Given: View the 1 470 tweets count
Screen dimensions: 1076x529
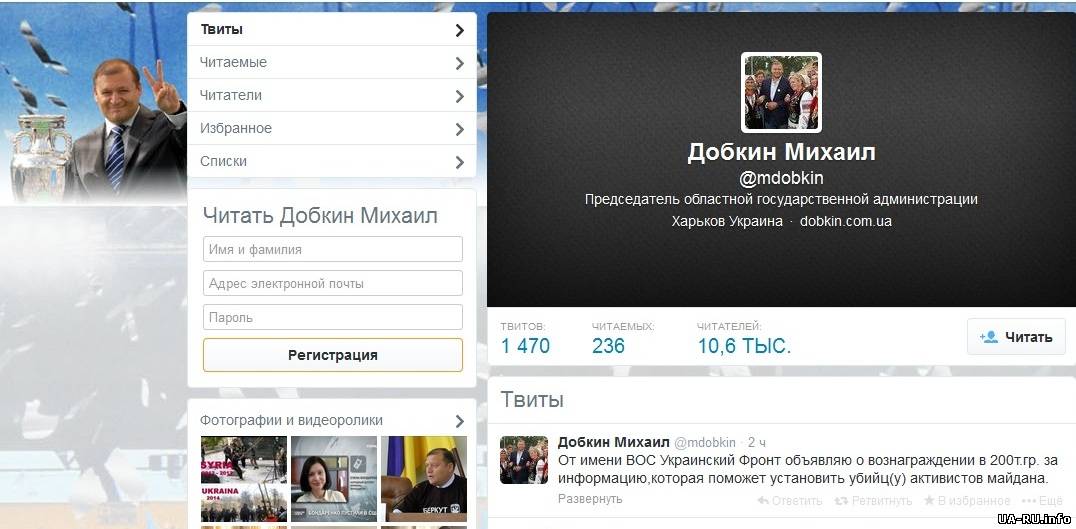Looking at the screenshot, I should 525,346.
